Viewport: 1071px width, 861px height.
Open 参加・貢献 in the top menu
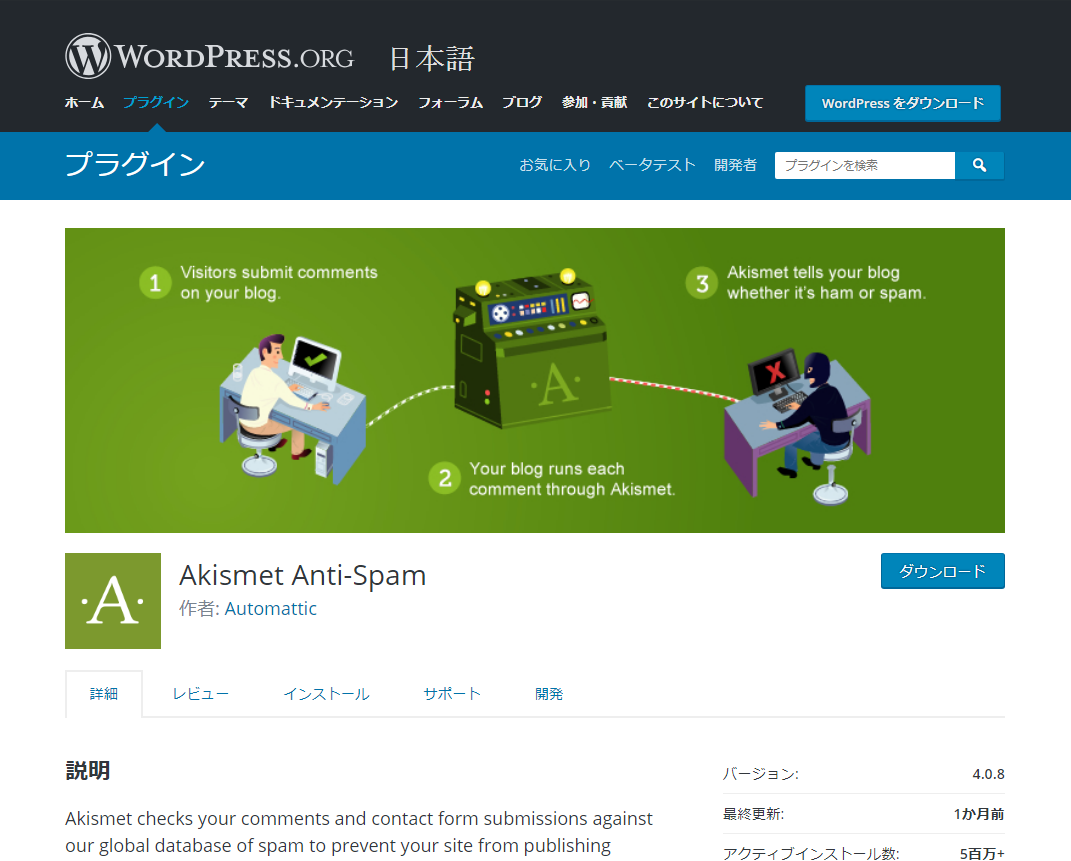pyautogui.click(x=594, y=102)
